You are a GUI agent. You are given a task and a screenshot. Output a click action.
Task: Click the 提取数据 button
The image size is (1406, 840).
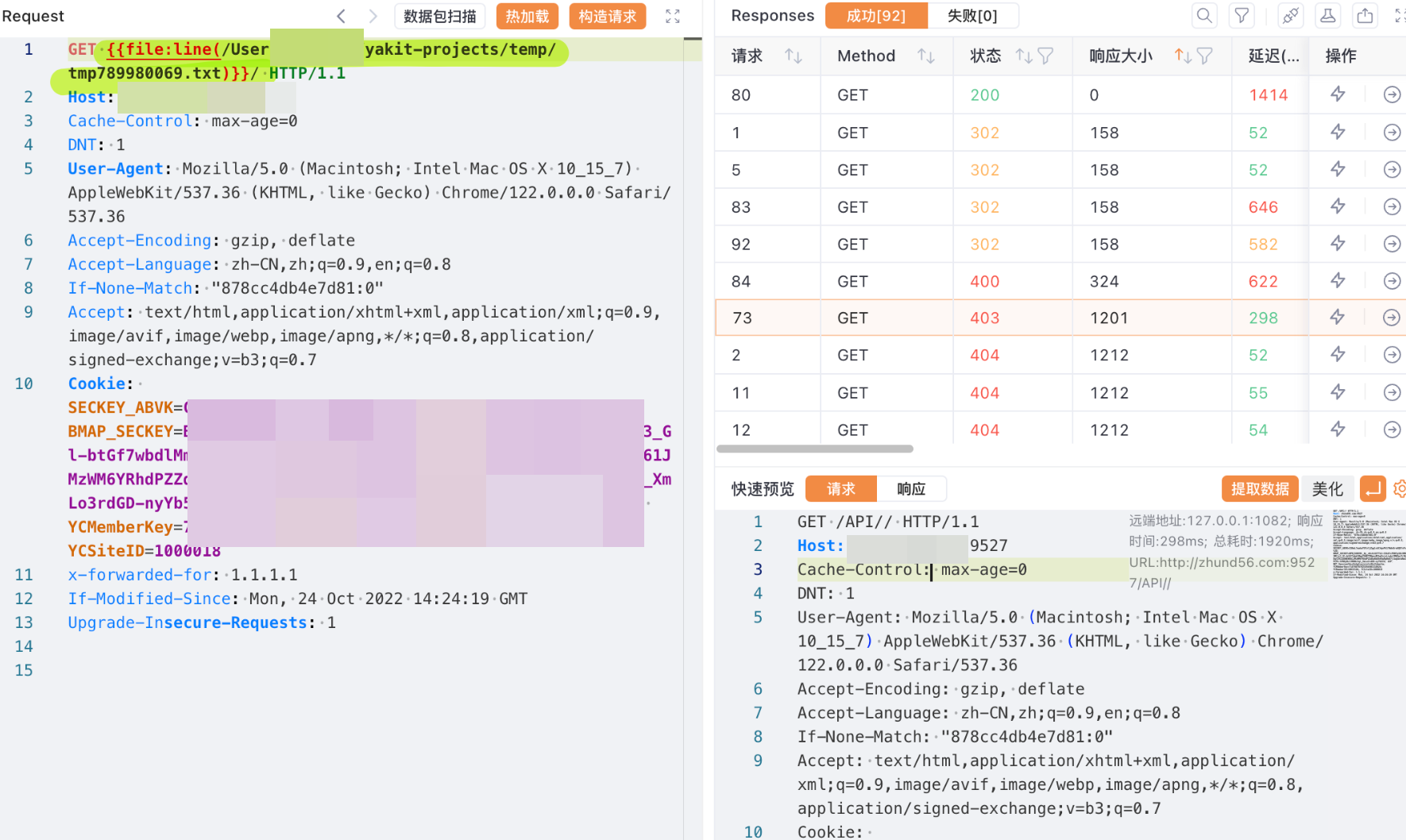pos(1259,489)
